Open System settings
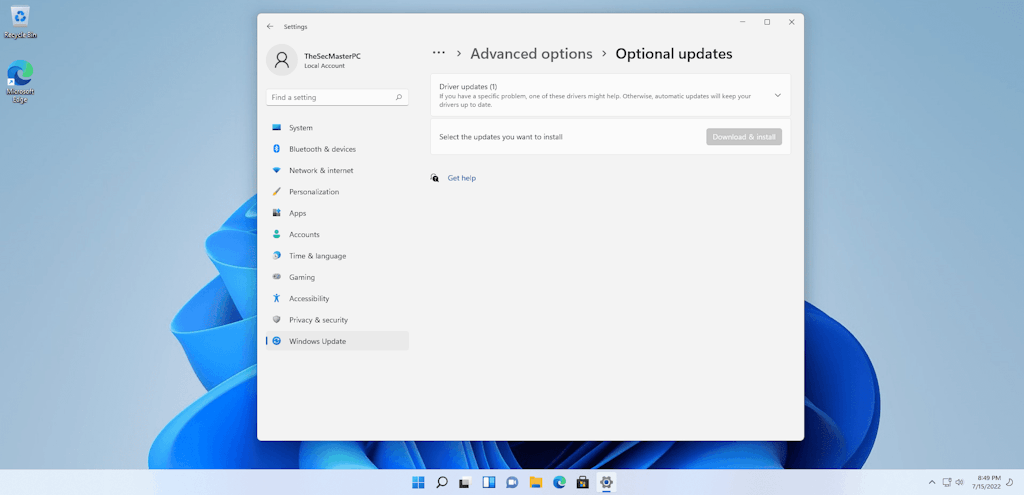The height and width of the screenshot is (495, 1024). [x=337, y=128]
